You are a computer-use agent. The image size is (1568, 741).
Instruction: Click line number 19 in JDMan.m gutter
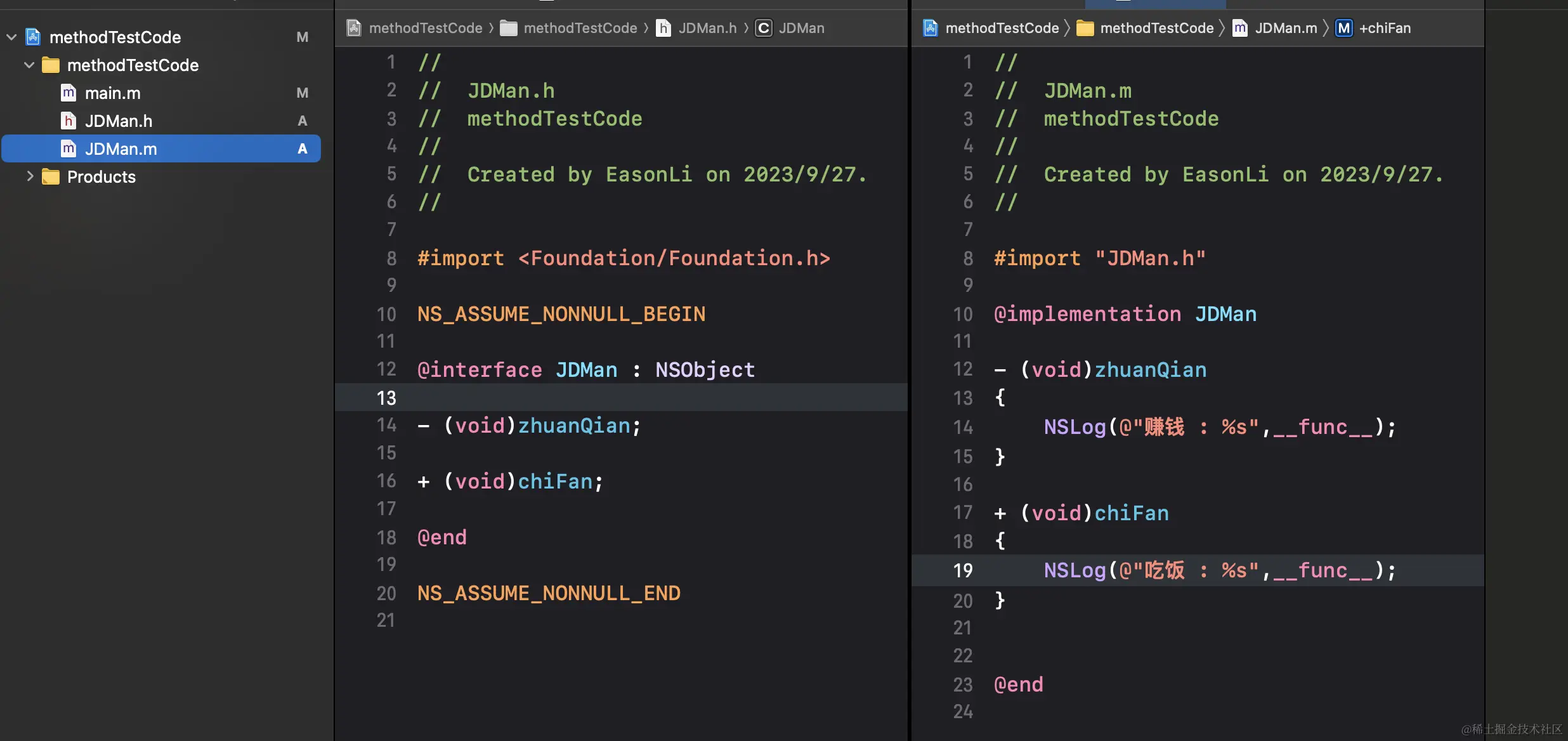point(963,570)
